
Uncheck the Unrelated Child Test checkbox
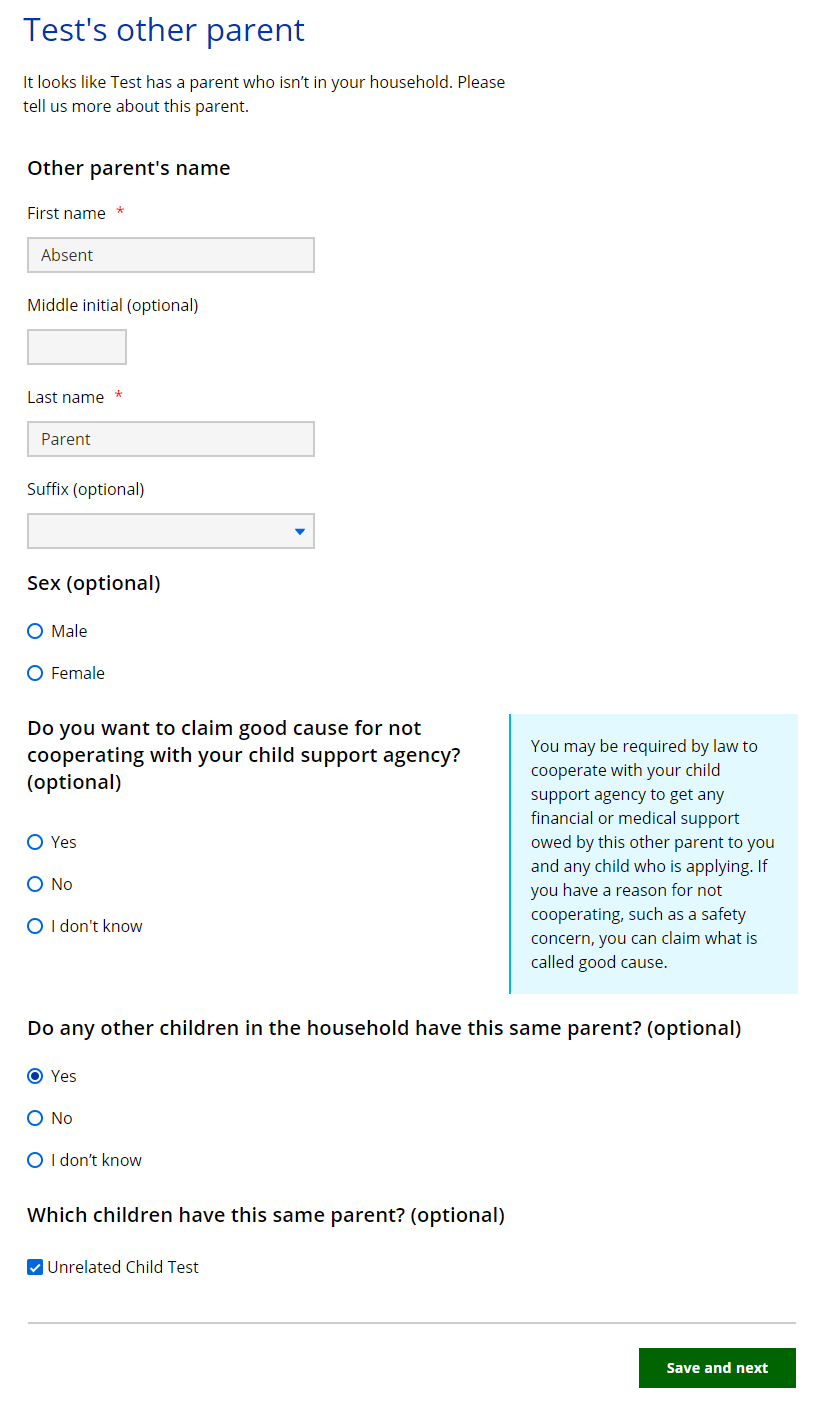[x=35, y=1268]
